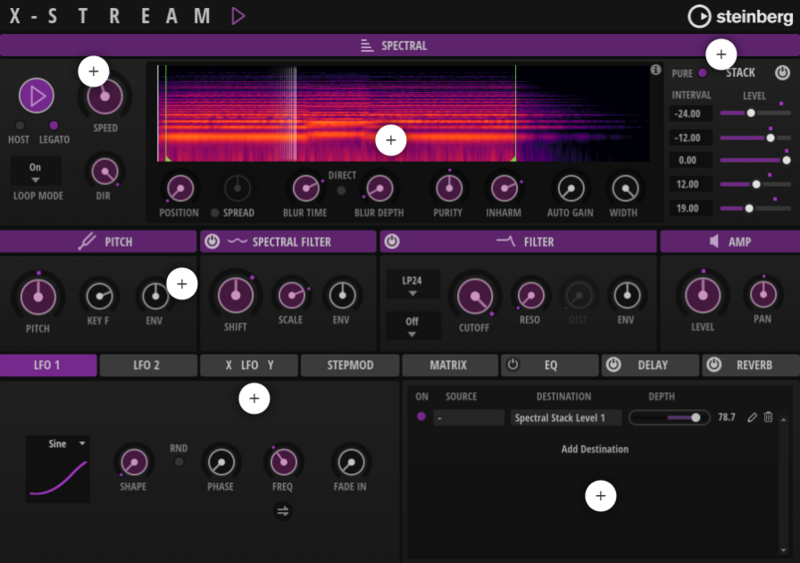This screenshot has height=563, width=800.
Task: Click Add Destination
Action: coord(595,449)
